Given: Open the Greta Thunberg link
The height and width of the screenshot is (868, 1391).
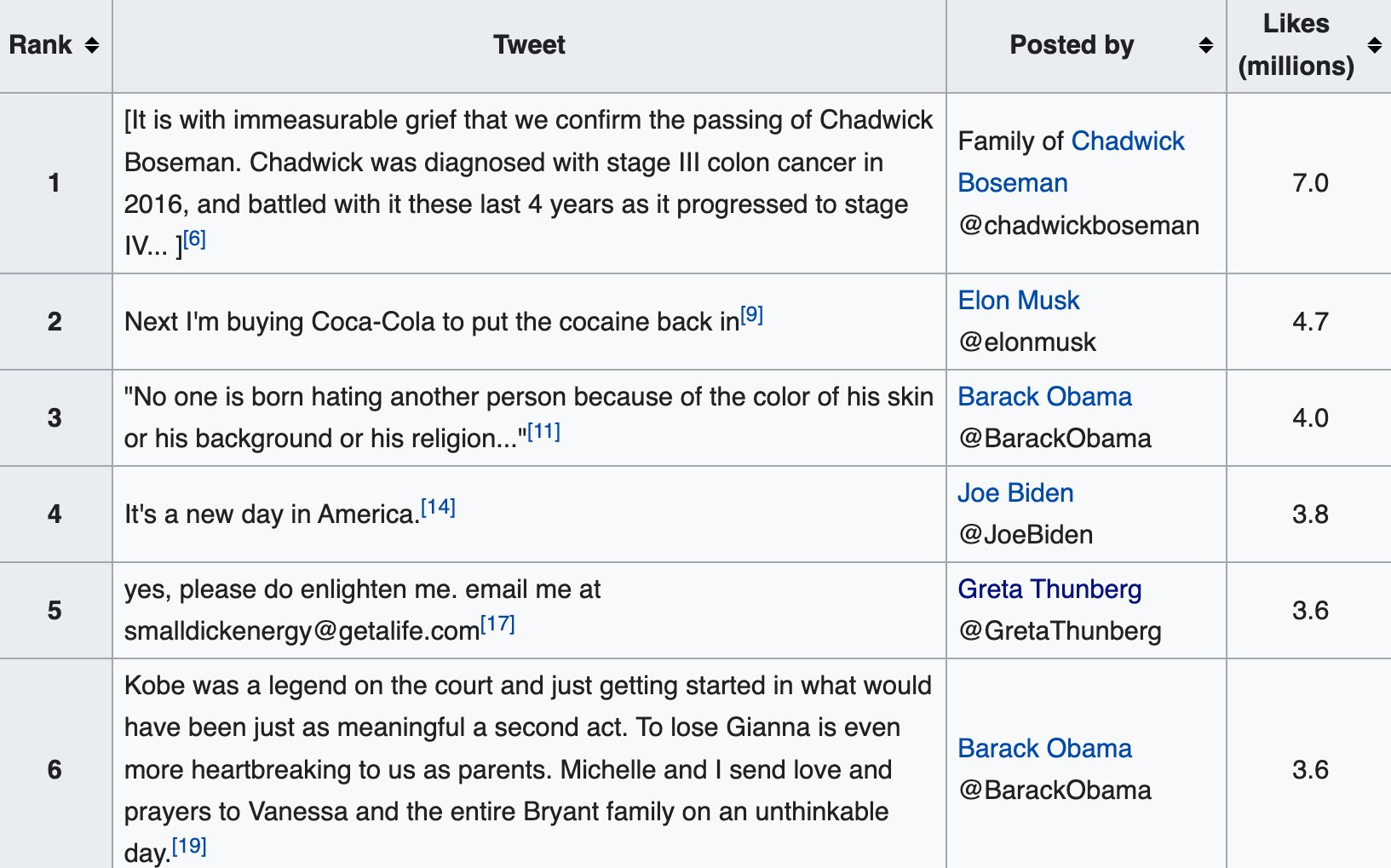Looking at the screenshot, I should tap(1049, 589).
